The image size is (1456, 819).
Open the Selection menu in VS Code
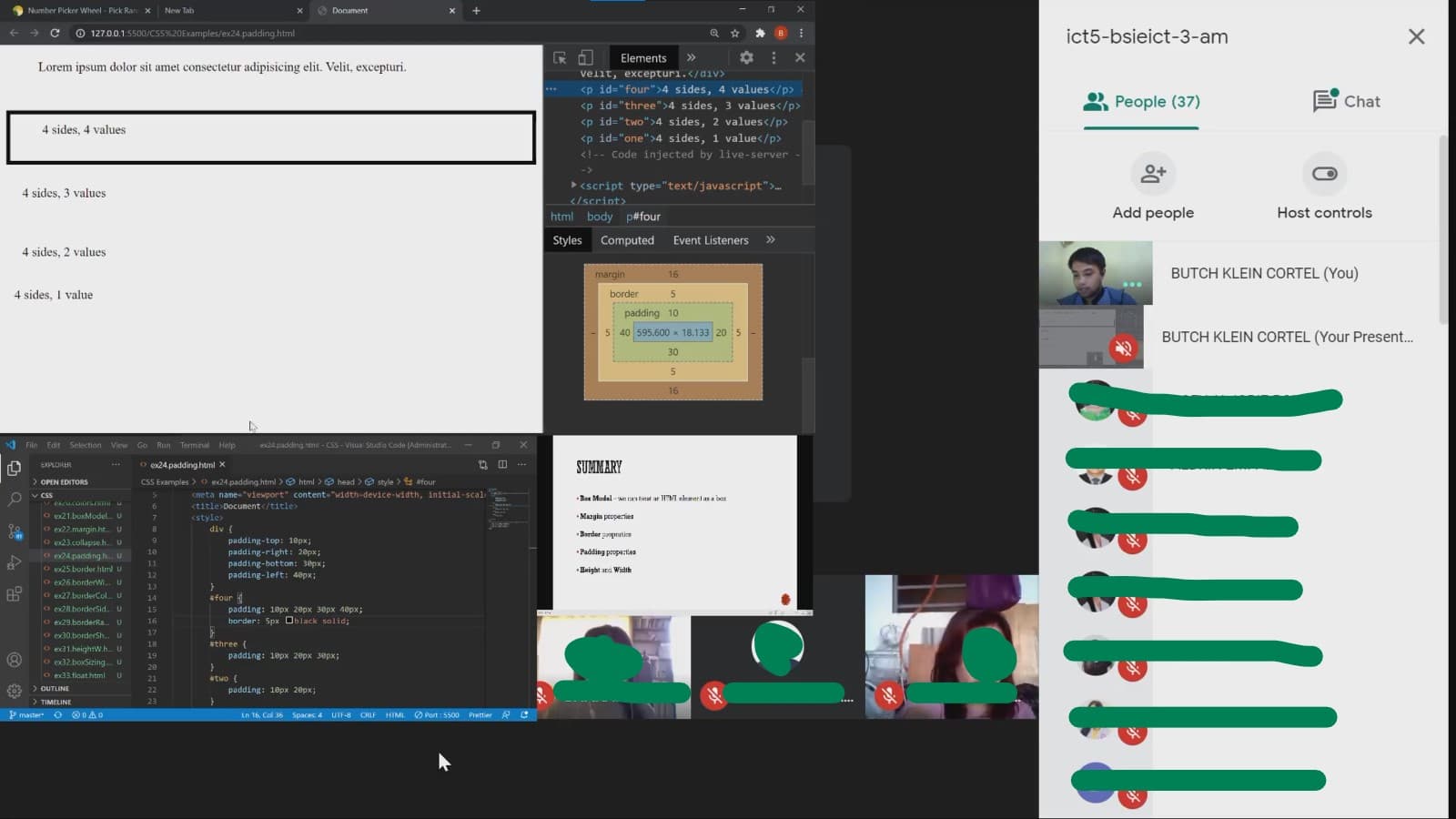pyautogui.click(x=86, y=445)
